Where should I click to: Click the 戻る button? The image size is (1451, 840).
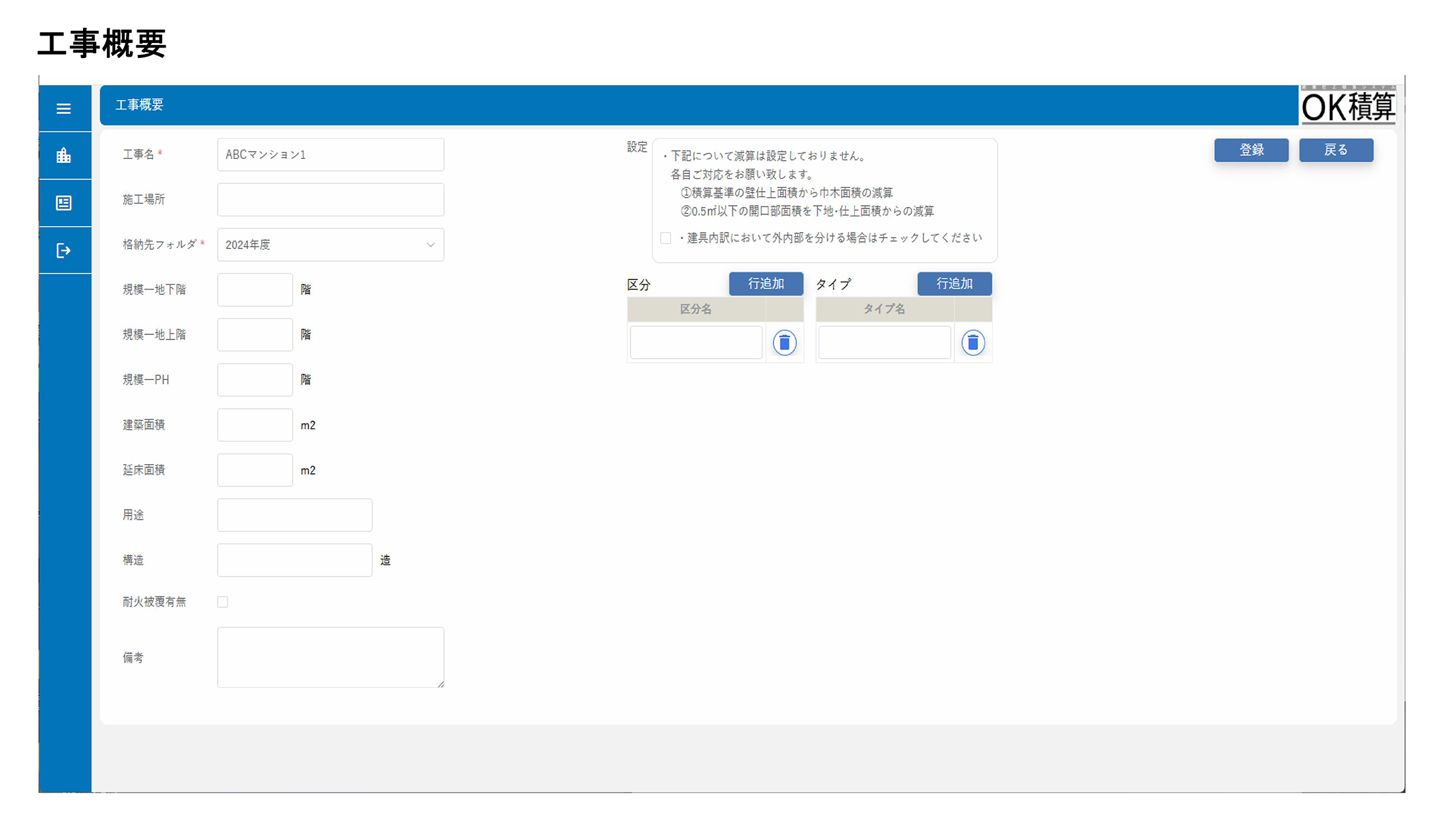[1336, 150]
